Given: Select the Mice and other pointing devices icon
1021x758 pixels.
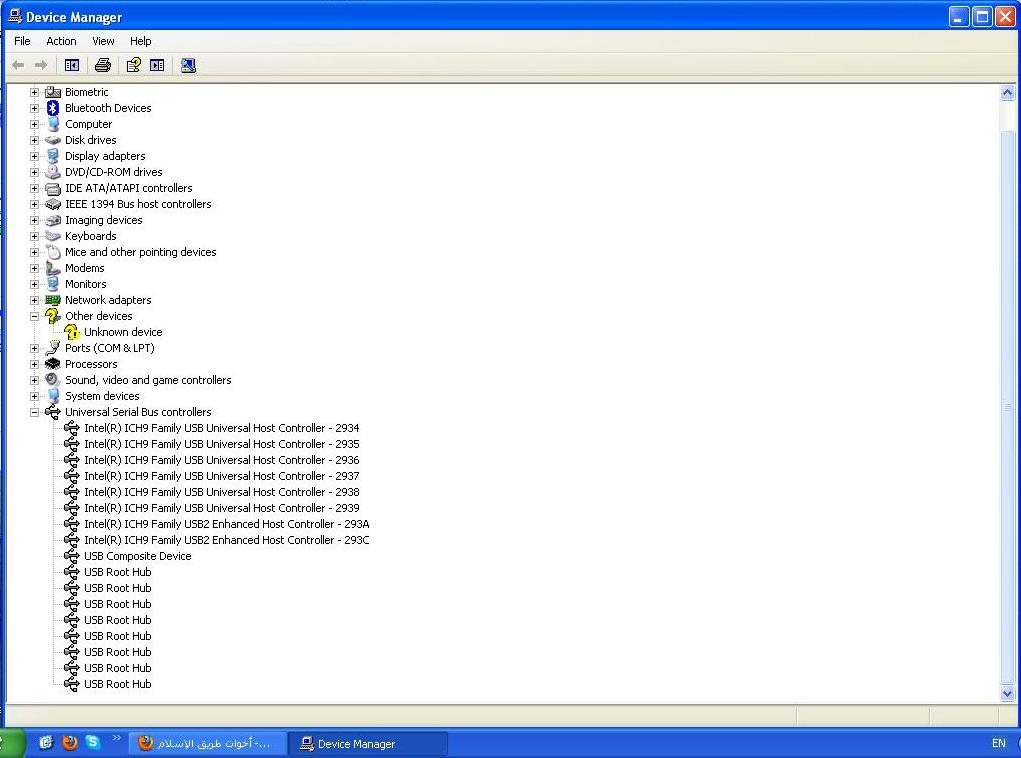Looking at the screenshot, I should tap(53, 252).
